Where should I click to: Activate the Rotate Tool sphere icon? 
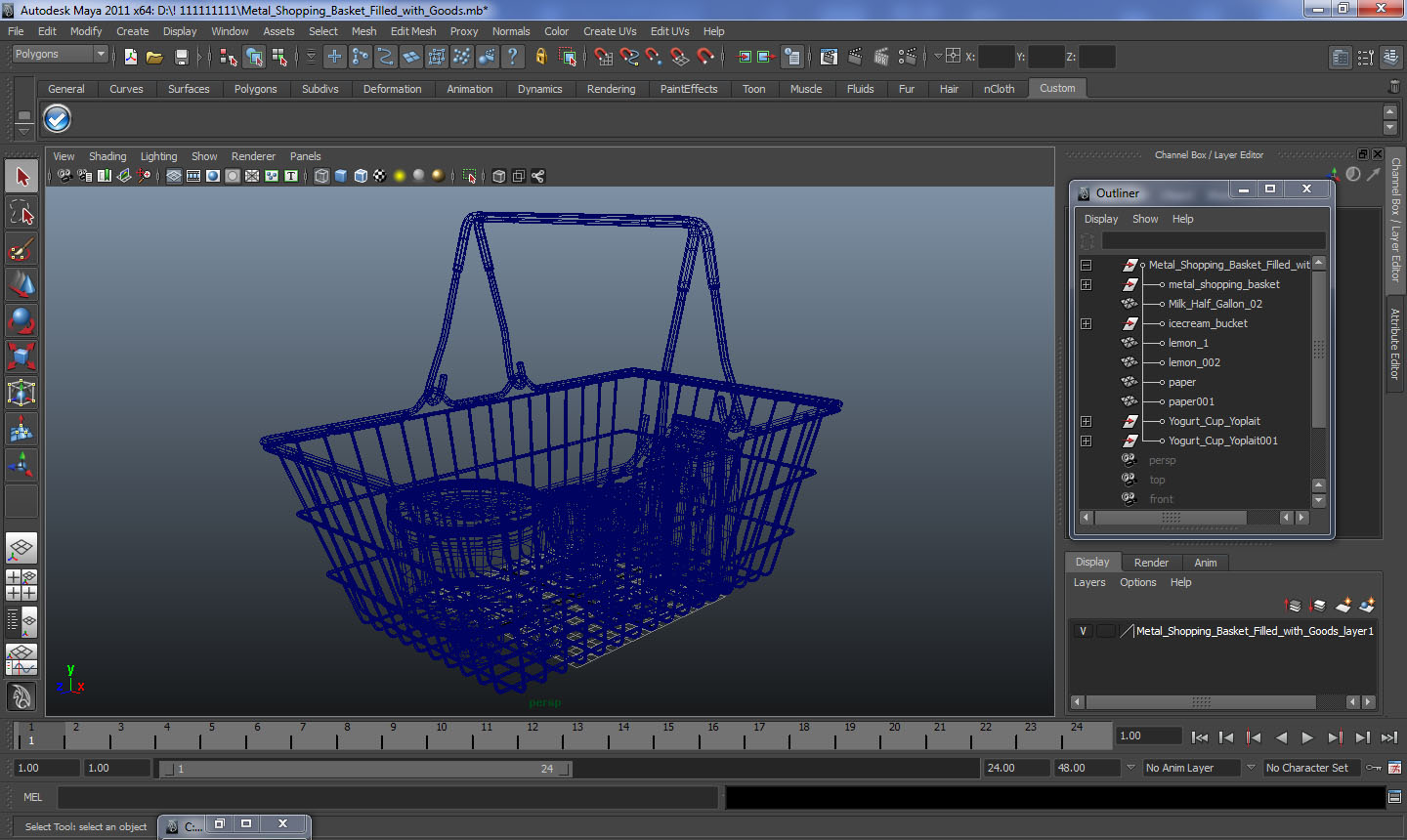pyautogui.click(x=21, y=320)
